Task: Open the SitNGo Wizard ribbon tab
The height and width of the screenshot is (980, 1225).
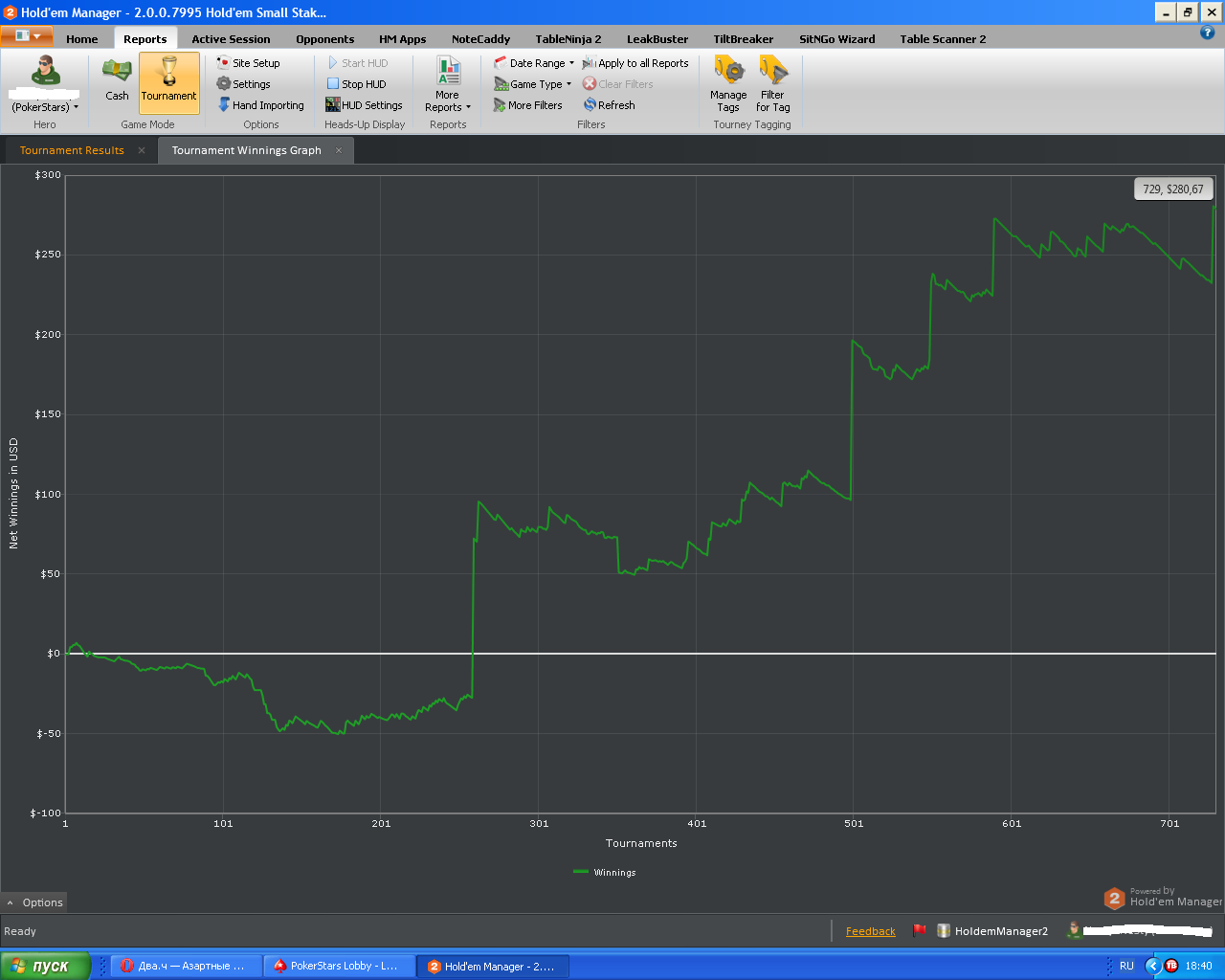Action: pyautogui.click(x=836, y=39)
